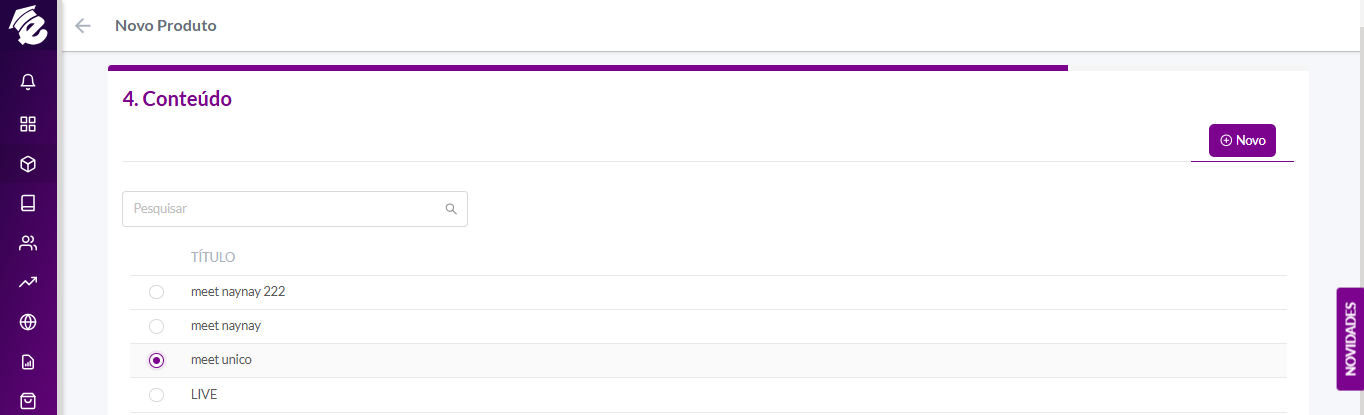The height and width of the screenshot is (415, 1364).
Task: Click the TÍTULO column header
Action: pos(213,258)
